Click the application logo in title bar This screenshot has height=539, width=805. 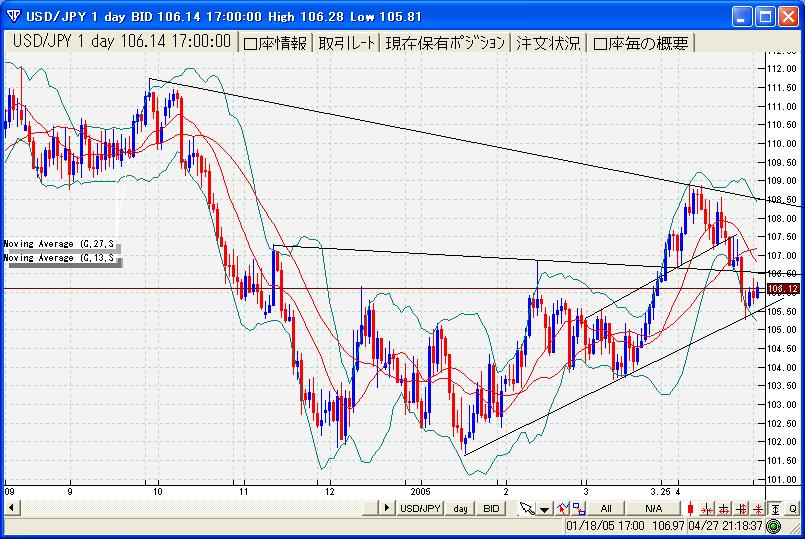click(13, 16)
